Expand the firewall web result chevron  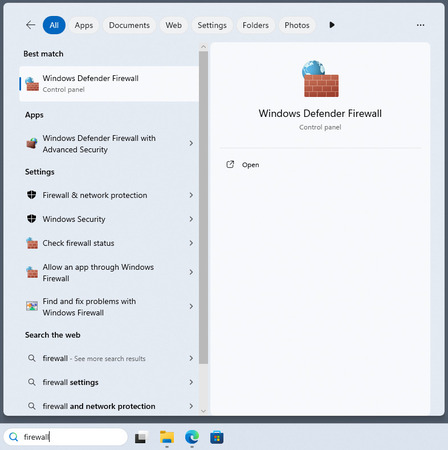[x=191, y=358]
